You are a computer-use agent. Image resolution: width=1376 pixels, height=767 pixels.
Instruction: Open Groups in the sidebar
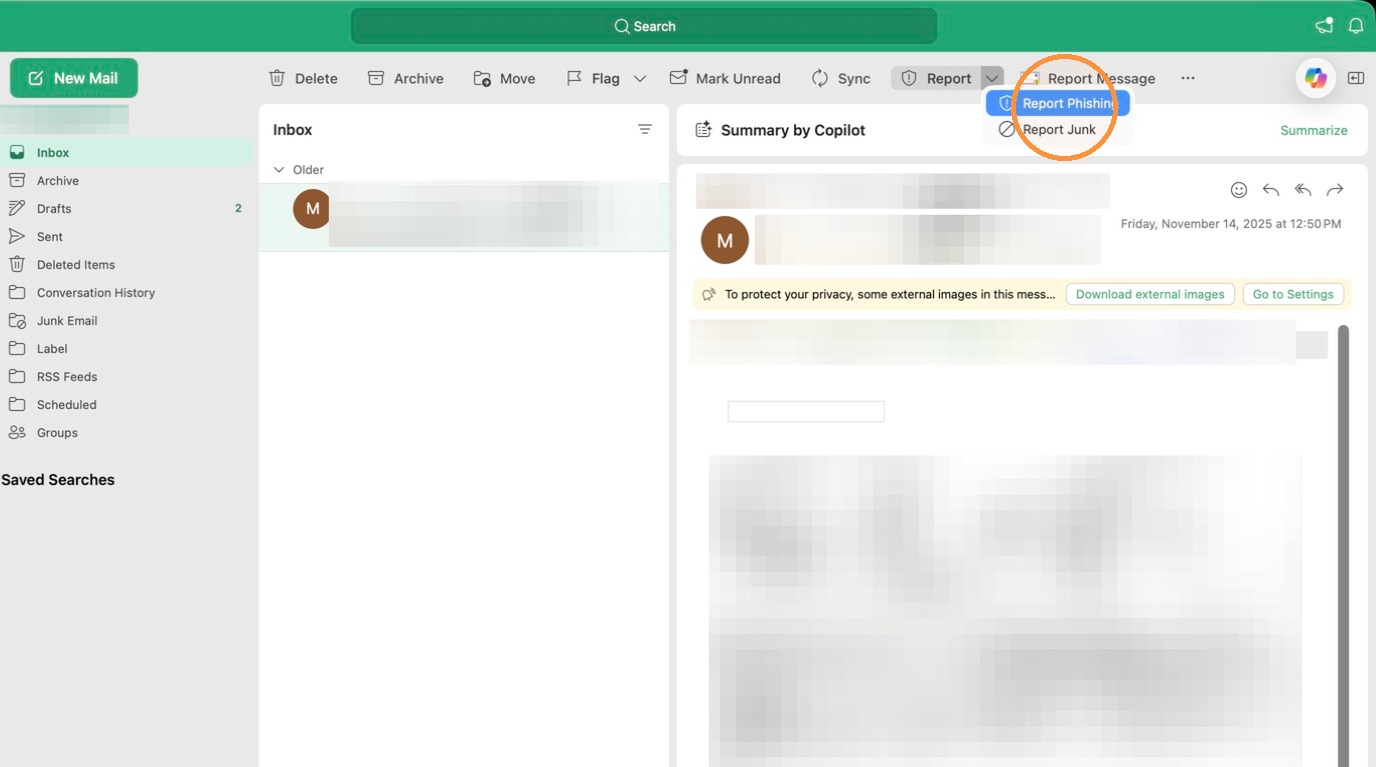[x=126, y=433]
